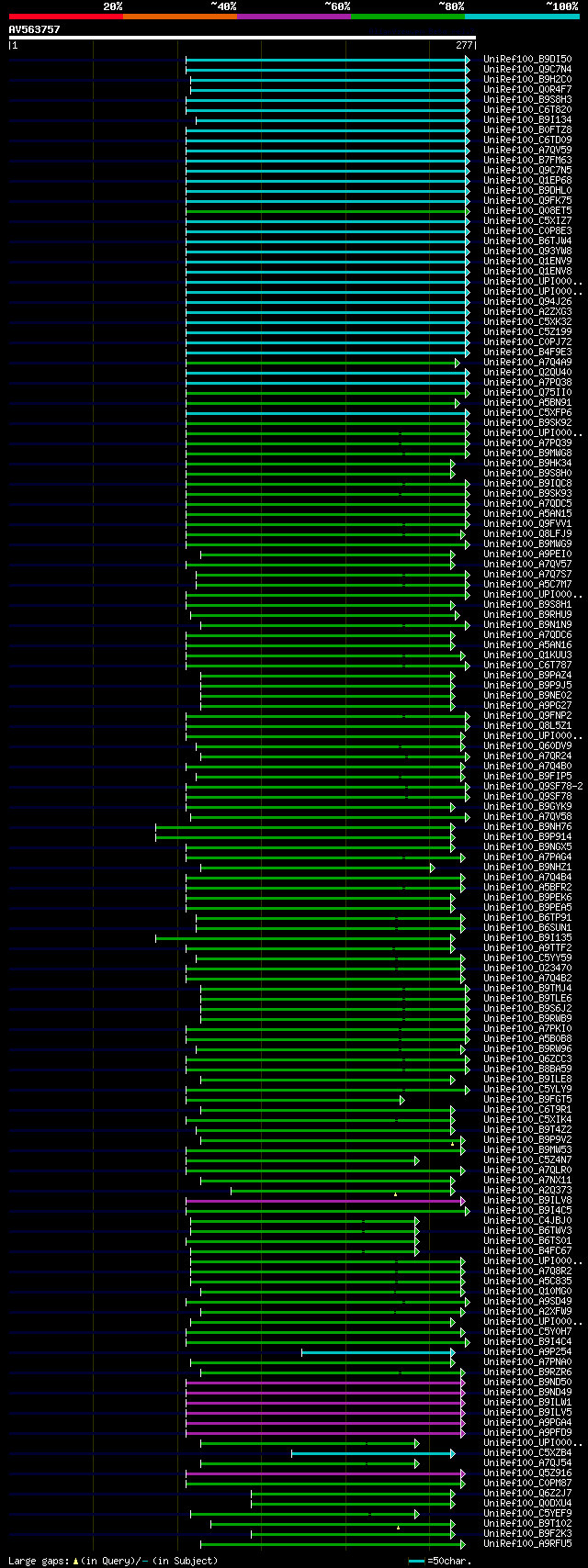Click the UniRef100_Q0R4F7 hit label
588x1568 pixels.
pyautogui.click(x=527, y=90)
